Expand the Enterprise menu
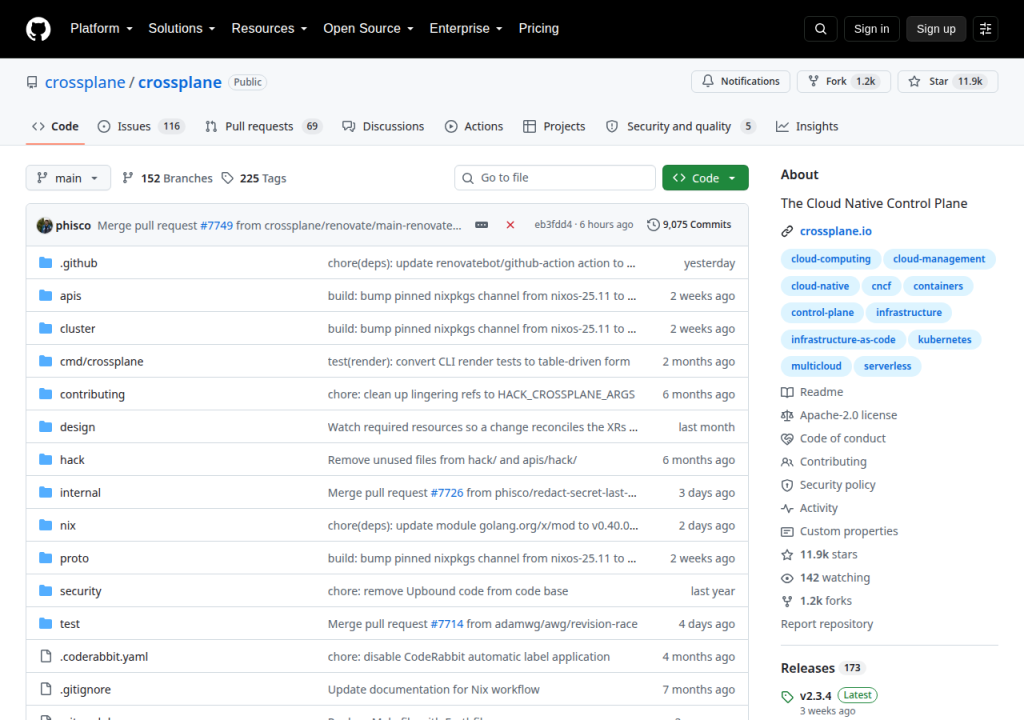This screenshot has width=1024, height=720. coord(466,29)
